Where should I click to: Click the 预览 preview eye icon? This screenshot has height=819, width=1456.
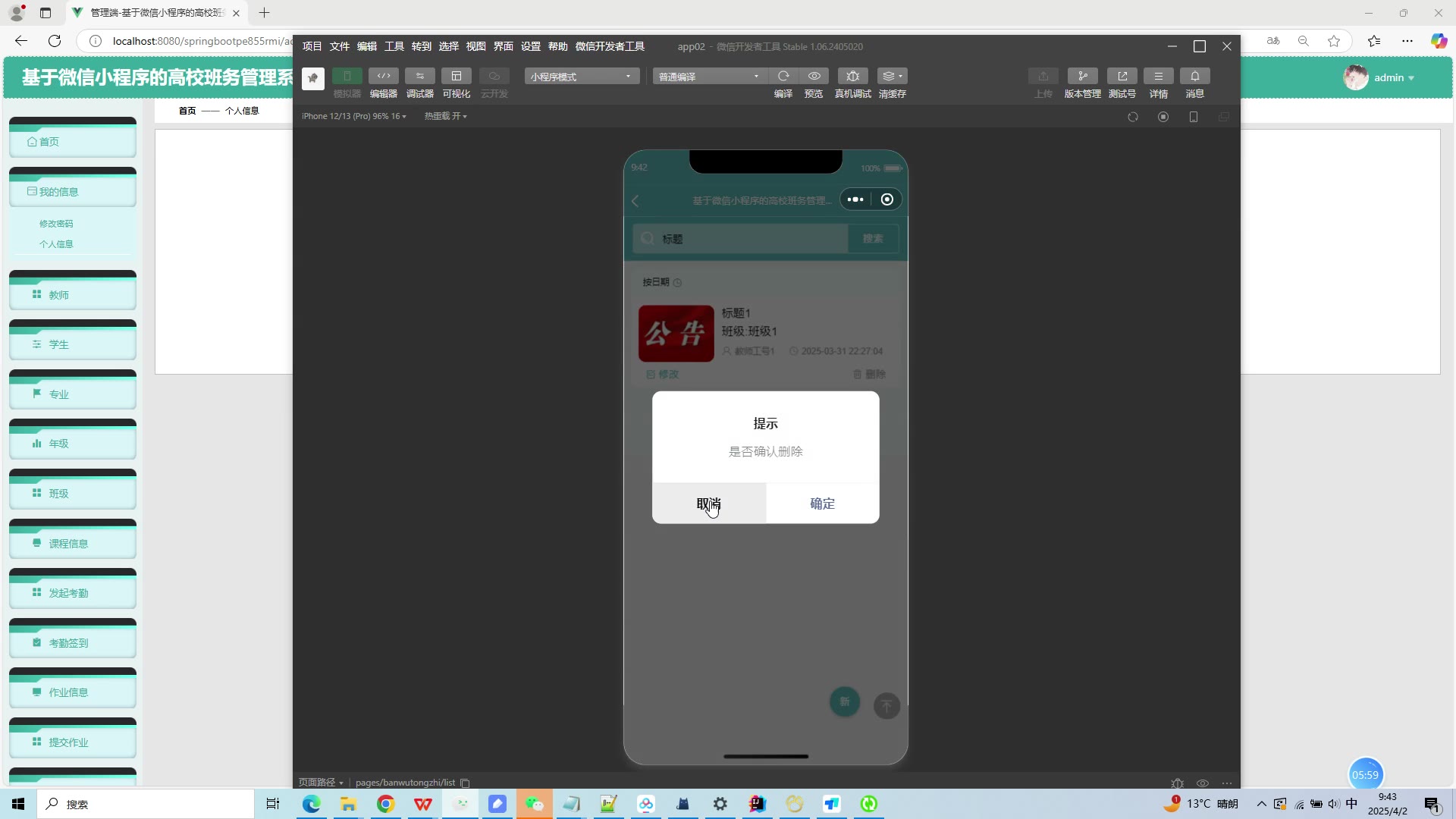click(x=814, y=76)
